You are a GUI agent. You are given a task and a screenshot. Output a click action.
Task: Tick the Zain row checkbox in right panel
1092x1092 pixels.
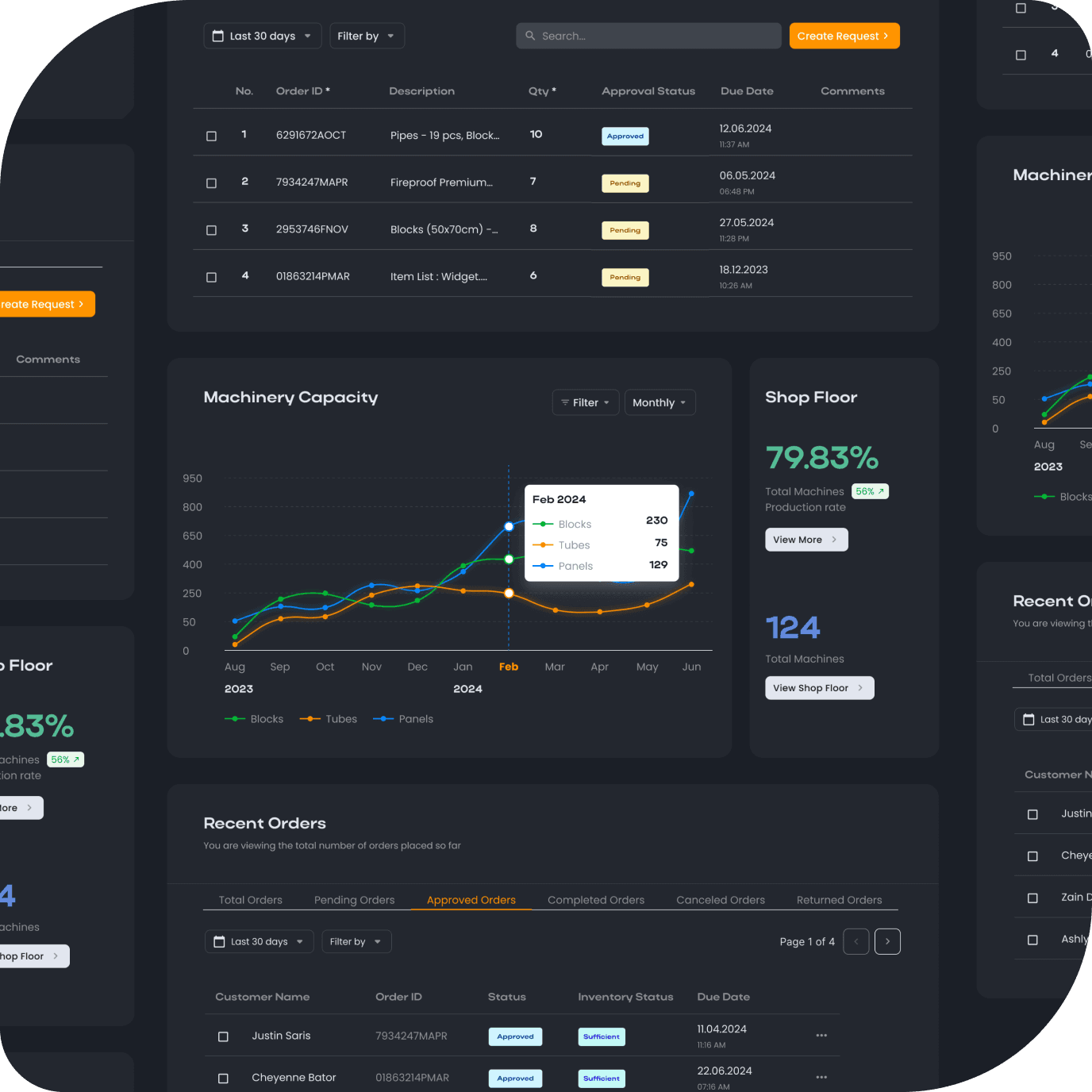point(1032,898)
